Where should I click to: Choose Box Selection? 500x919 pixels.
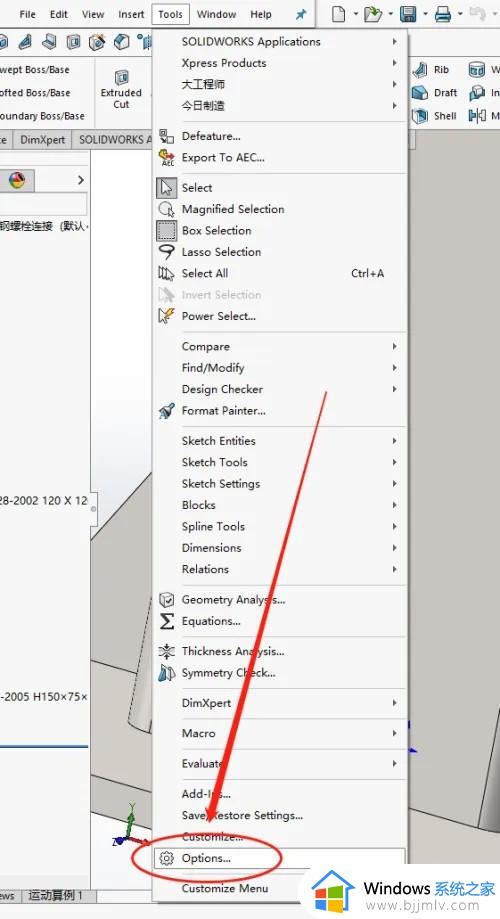[x=280, y=230]
